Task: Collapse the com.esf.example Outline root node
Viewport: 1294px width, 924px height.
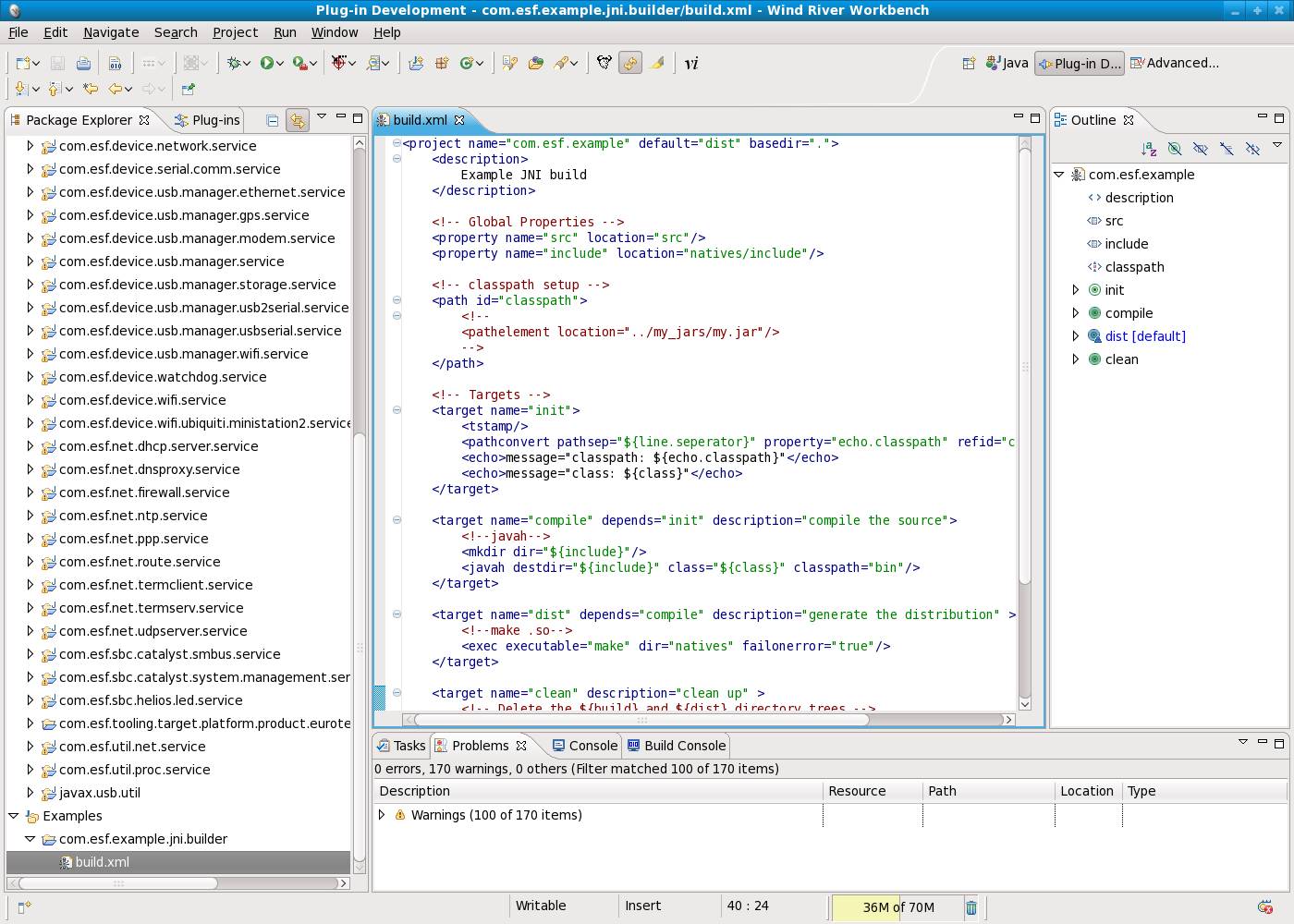Action: [1059, 175]
